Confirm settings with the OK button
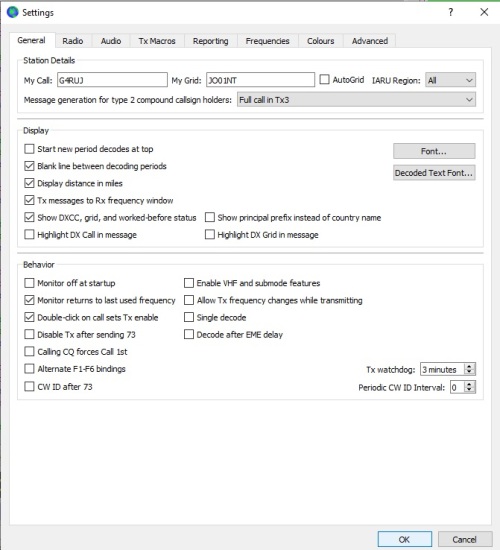Viewport: 500px width, 550px height. [x=405, y=539]
